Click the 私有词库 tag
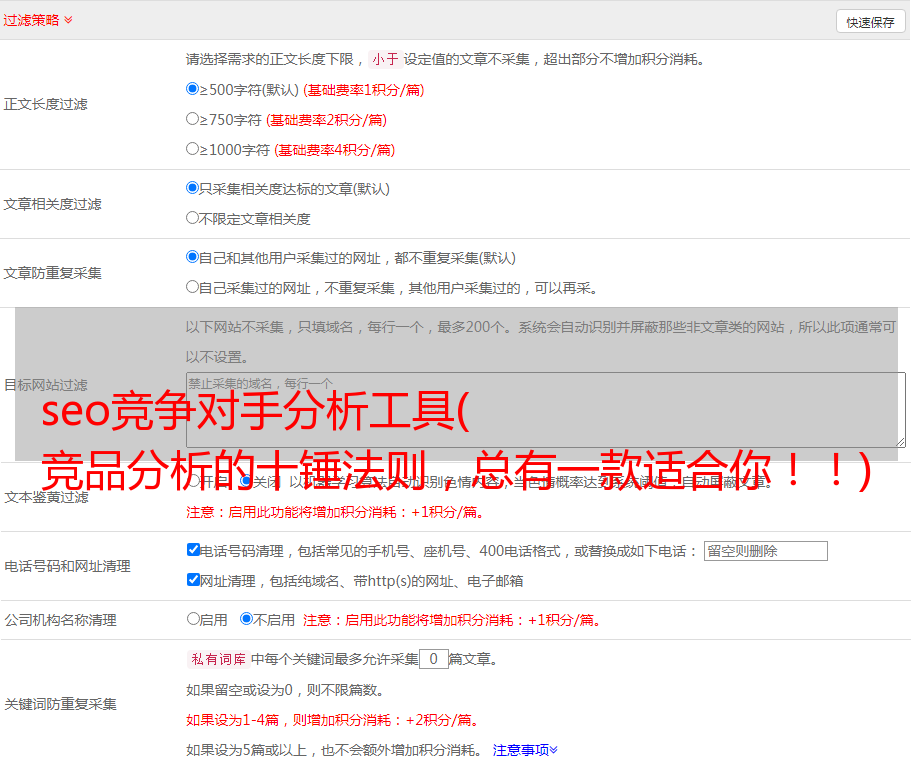Image resolution: width=912 pixels, height=768 pixels. [219, 659]
